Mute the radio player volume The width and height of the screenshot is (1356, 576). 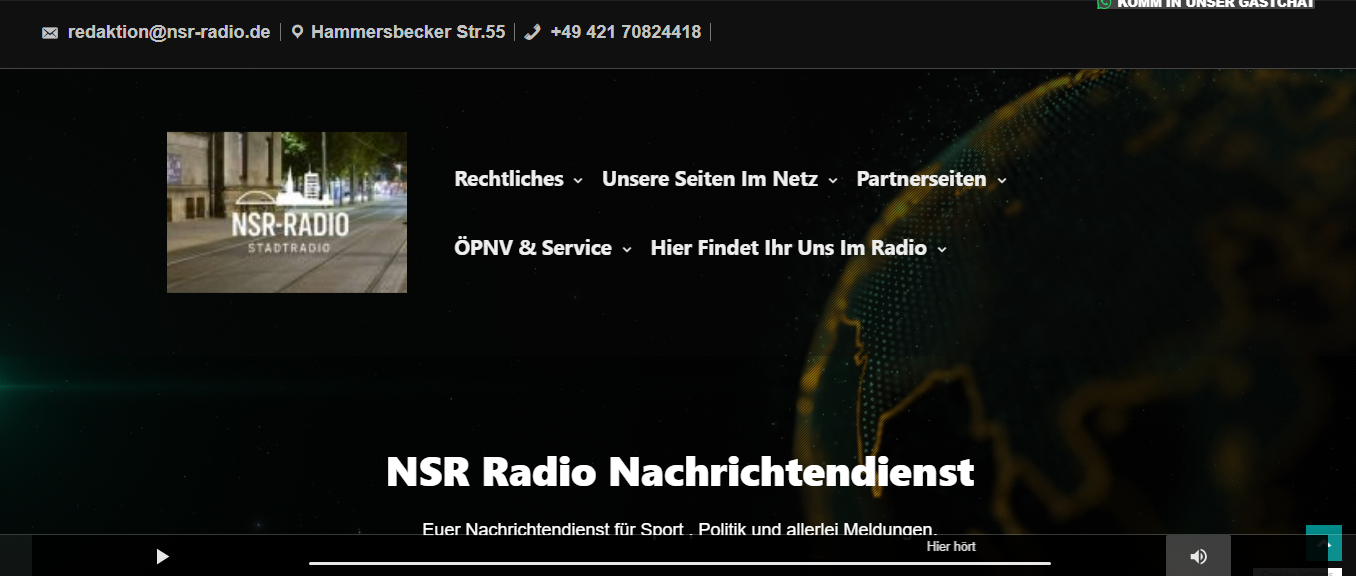pos(1198,556)
